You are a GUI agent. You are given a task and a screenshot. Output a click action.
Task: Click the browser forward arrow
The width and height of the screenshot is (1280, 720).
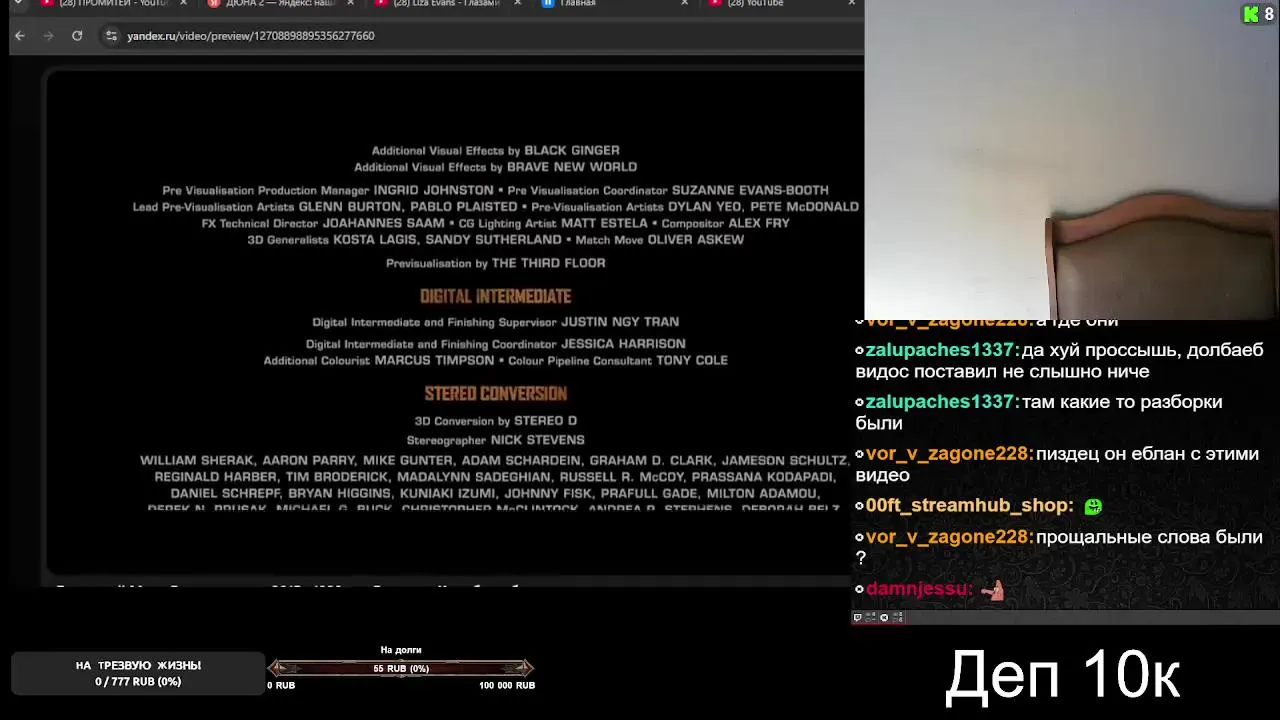(x=48, y=35)
